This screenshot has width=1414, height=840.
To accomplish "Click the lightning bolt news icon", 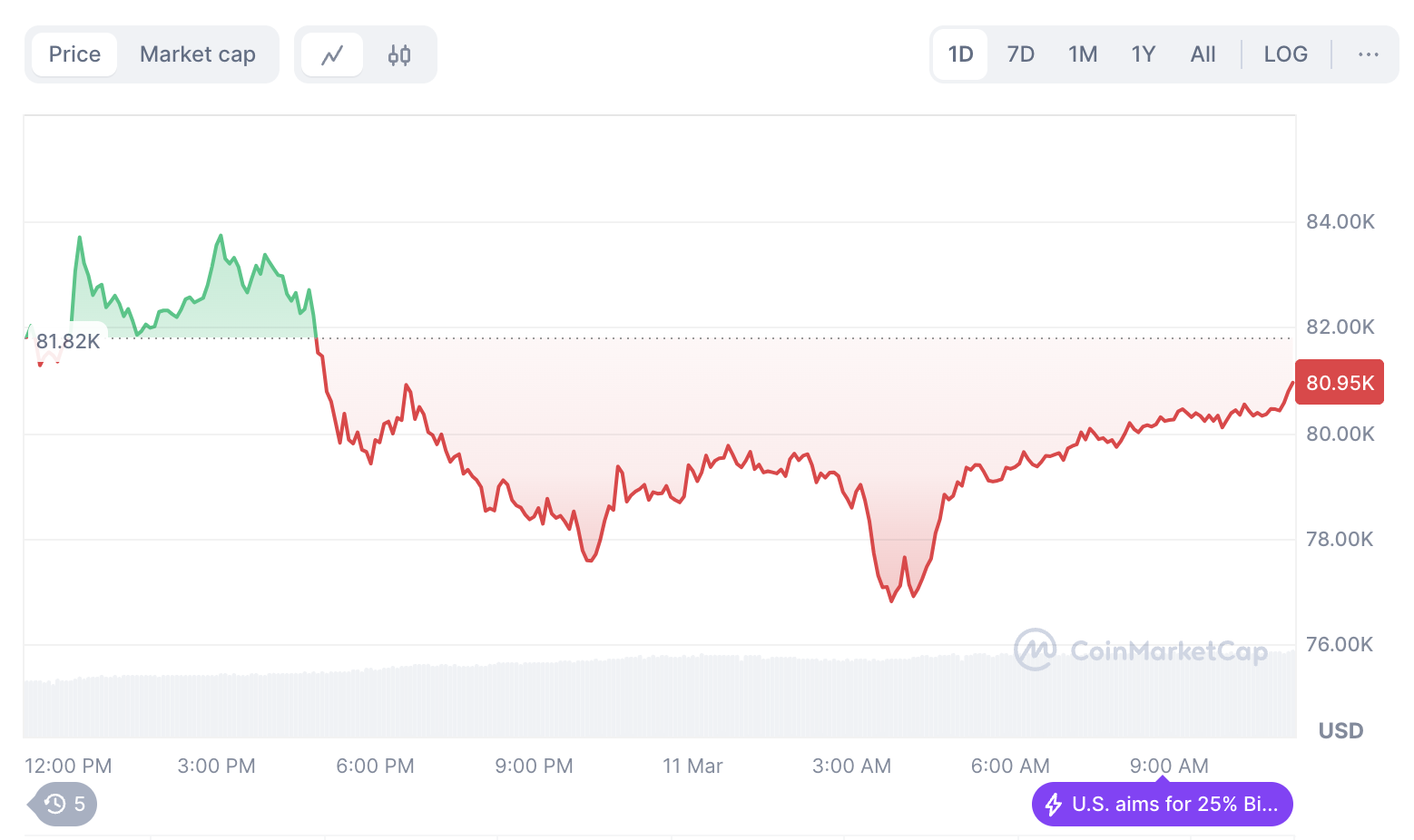I will click(1054, 805).
